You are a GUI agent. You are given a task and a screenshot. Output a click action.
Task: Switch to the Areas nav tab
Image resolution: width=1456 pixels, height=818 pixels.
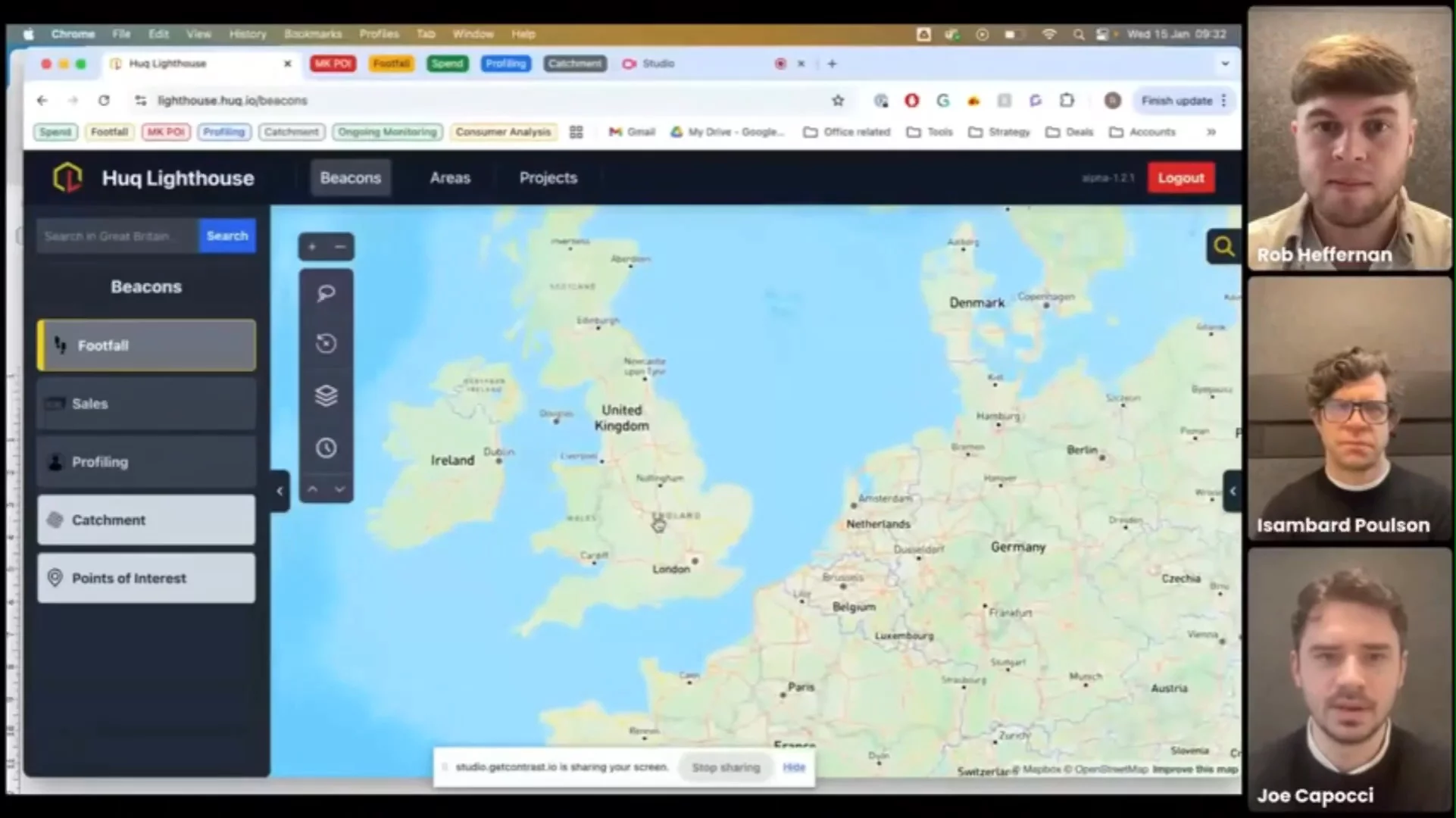pyautogui.click(x=450, y=178)
